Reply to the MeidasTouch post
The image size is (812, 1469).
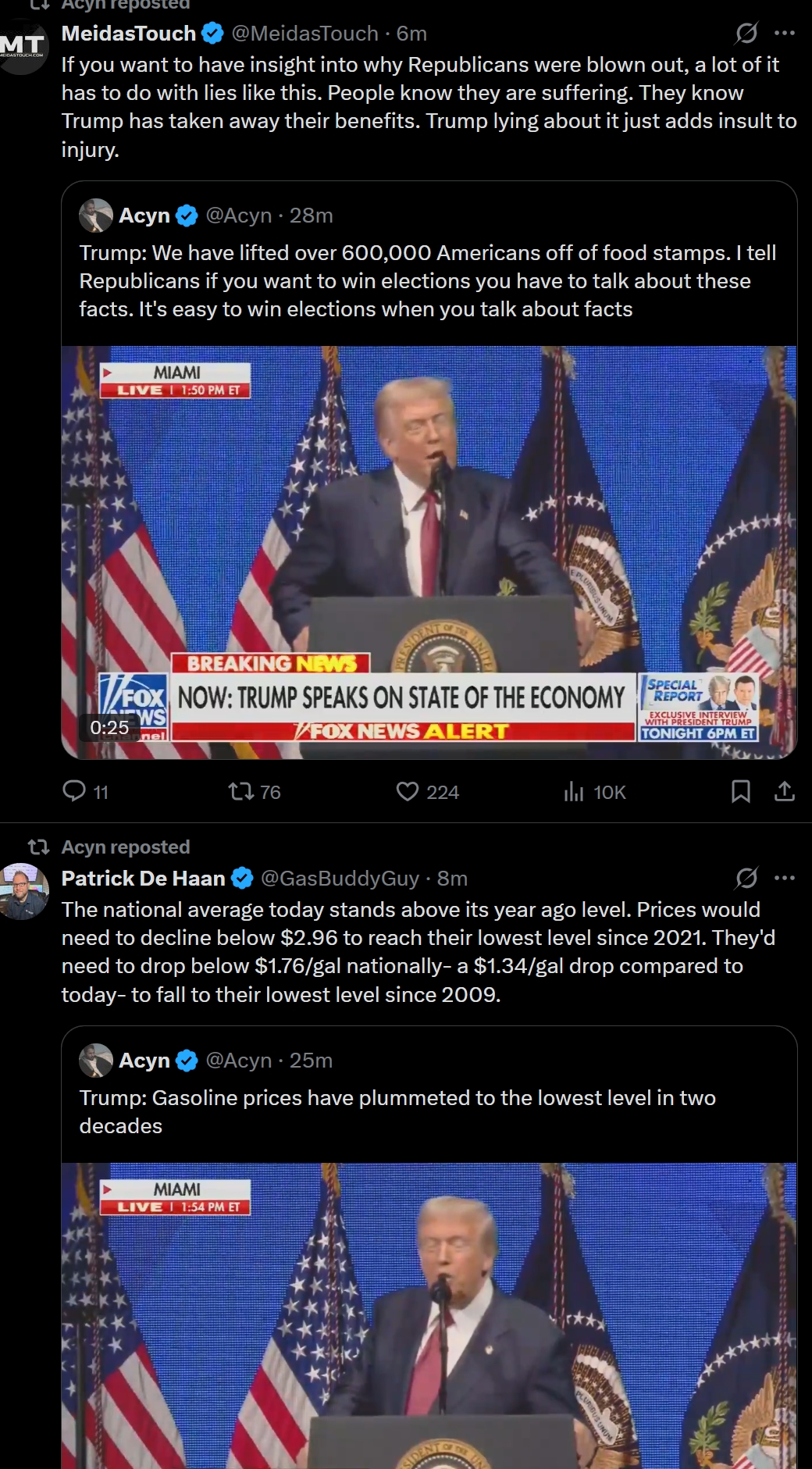(x=84, y=792)
